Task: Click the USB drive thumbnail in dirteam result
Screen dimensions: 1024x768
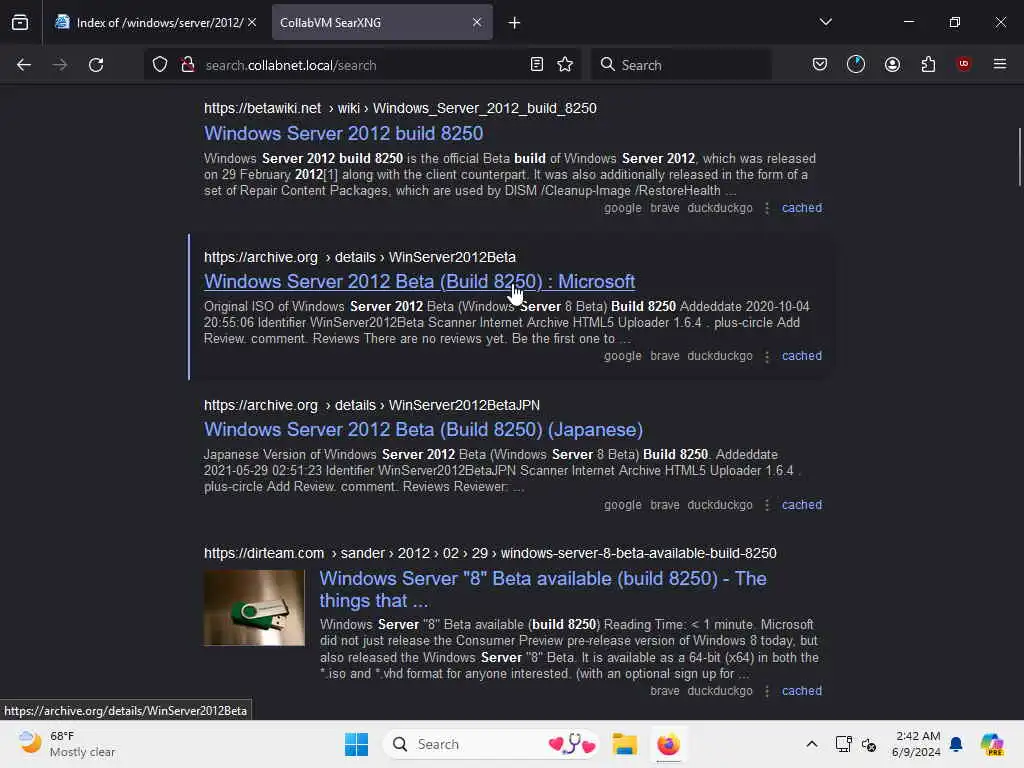Action: (x=254, y=608)
